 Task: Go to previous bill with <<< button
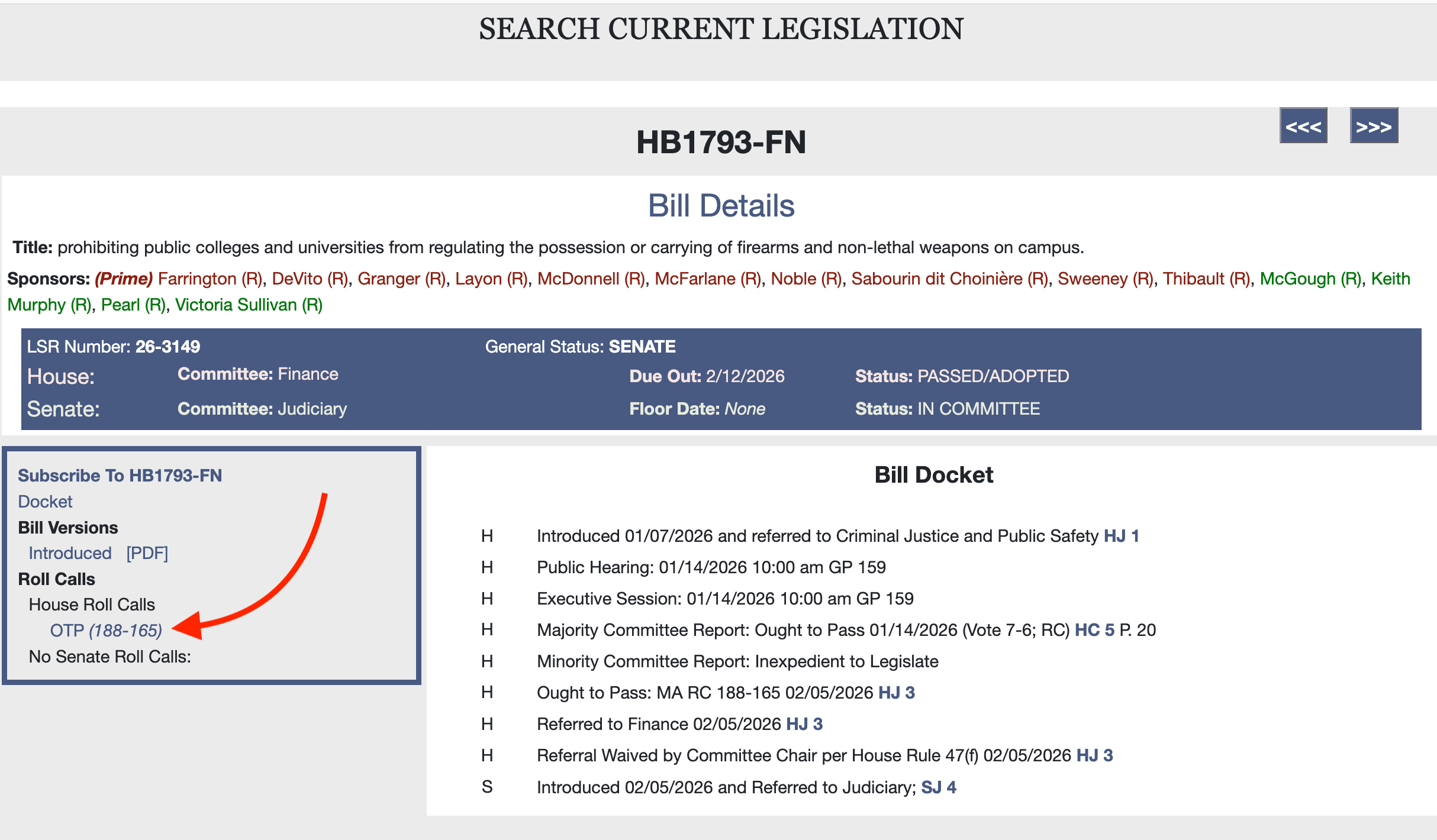(x=1303, y=127)
